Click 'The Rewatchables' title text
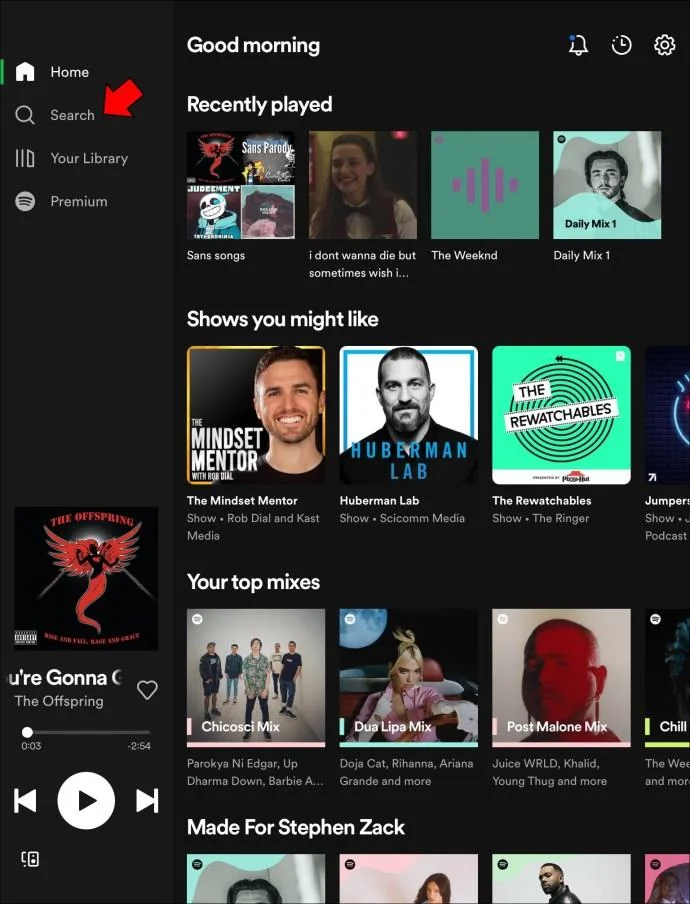The width and height of the screenshot is (690, 904). click(542, 500)
